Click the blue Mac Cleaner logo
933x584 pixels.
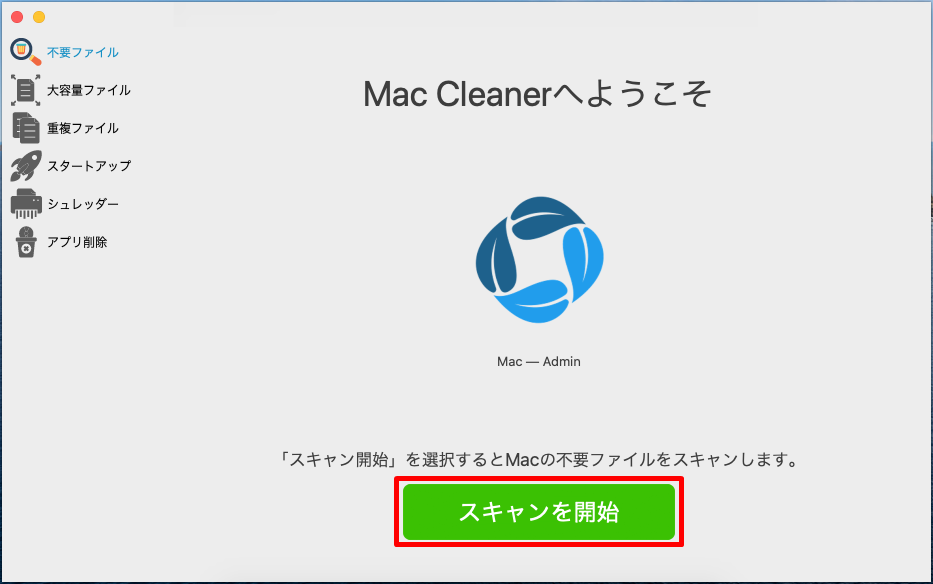click(x=539, y=260)
